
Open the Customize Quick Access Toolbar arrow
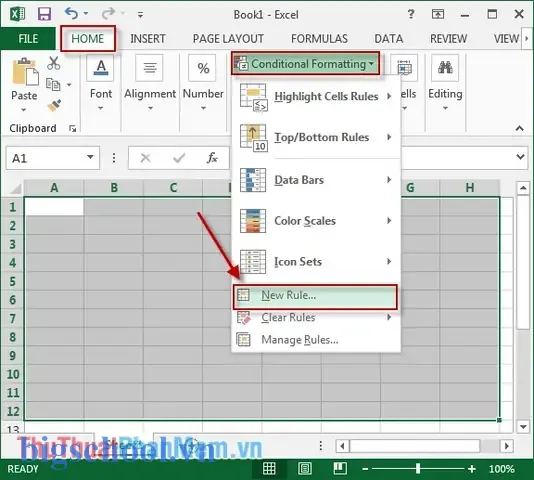[140, 15]
